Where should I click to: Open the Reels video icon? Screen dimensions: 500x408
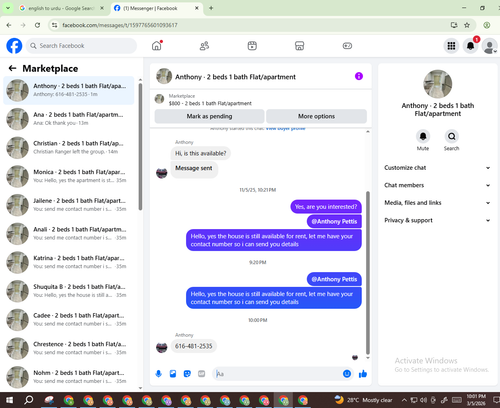(252, 46)
